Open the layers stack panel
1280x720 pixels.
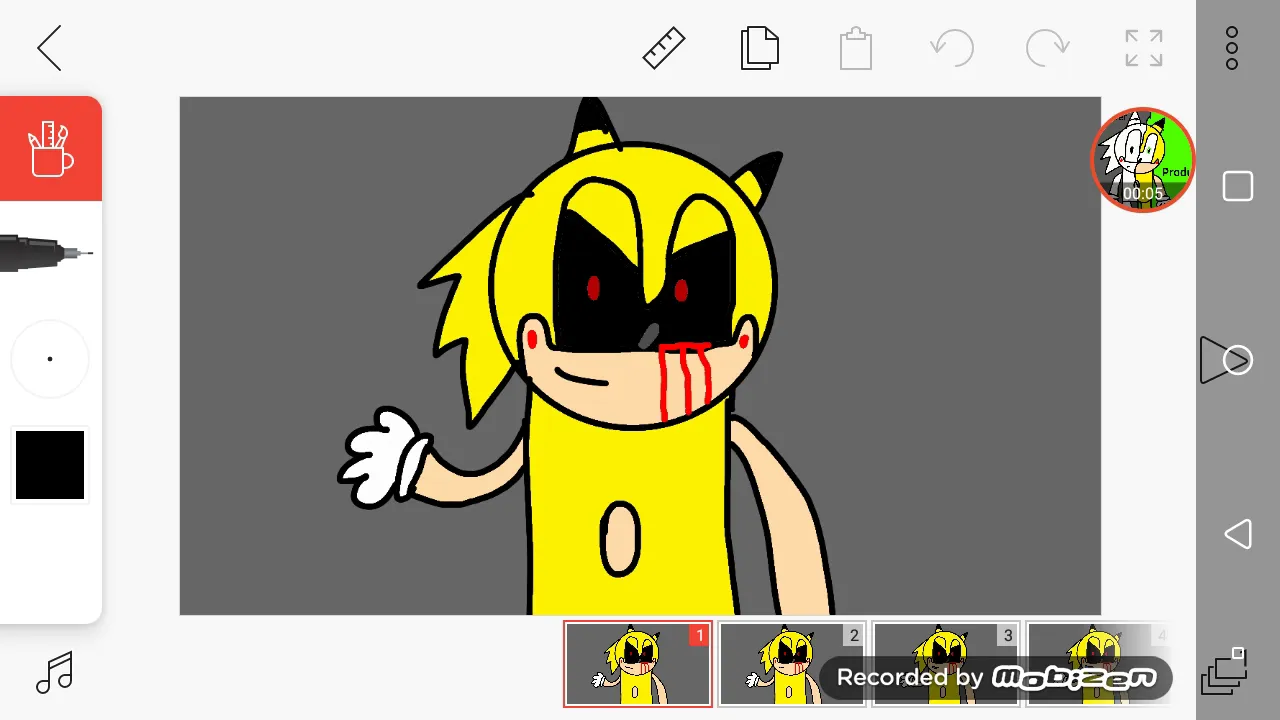click(1226, 670)
